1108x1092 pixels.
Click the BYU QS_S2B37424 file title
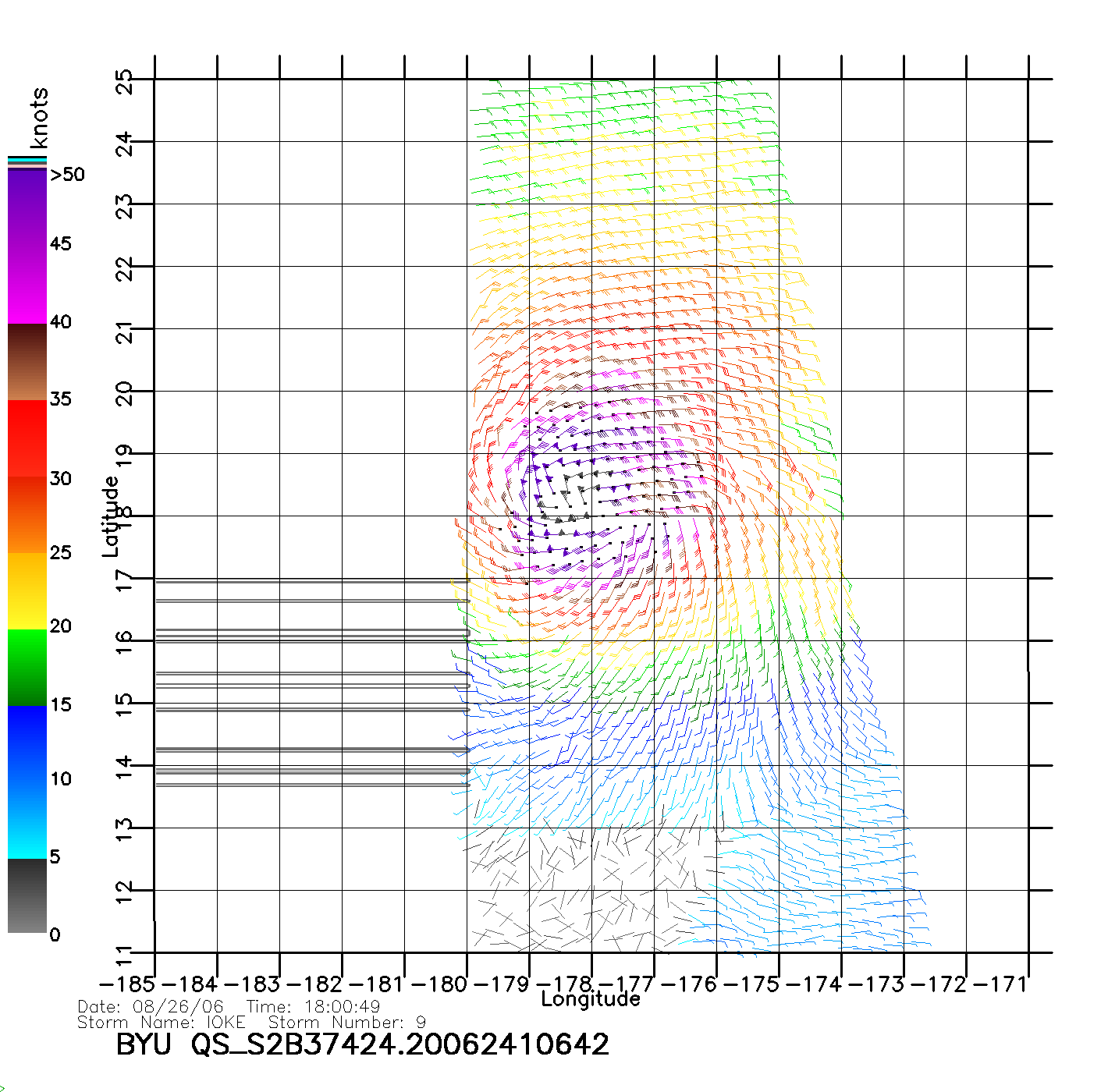point(362,1044)
